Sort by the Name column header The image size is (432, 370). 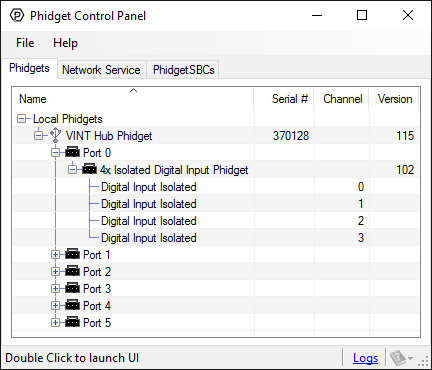pyautogui.click(x=133, y=99)
